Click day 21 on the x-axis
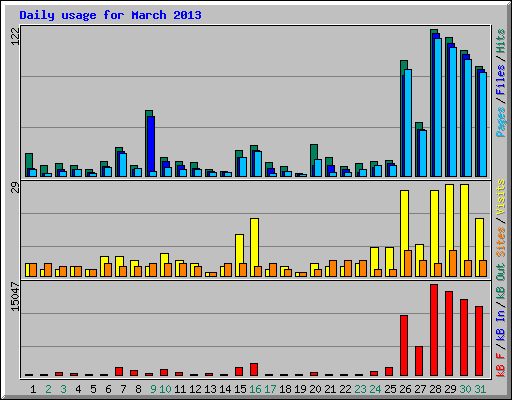The image size is (512, 400). 330,389
